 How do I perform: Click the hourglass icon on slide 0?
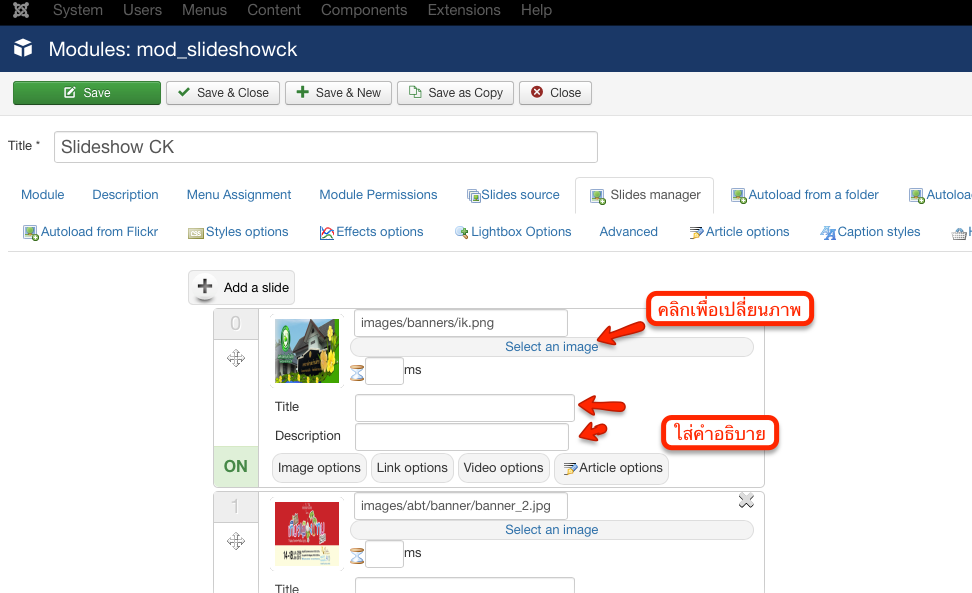pos(357,372)
